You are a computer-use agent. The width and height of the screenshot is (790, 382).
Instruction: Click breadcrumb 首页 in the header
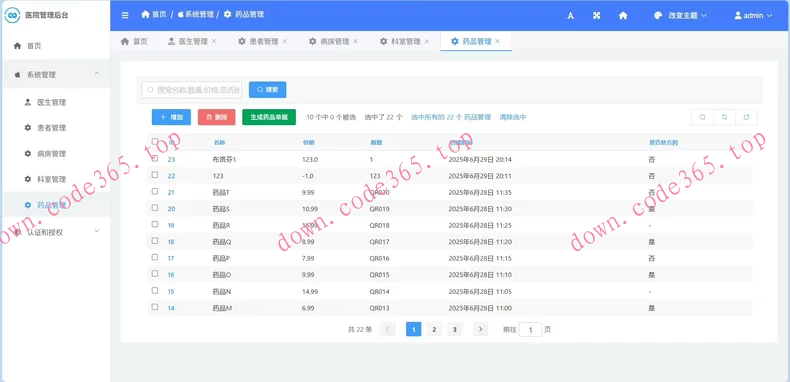click(154, 15)
